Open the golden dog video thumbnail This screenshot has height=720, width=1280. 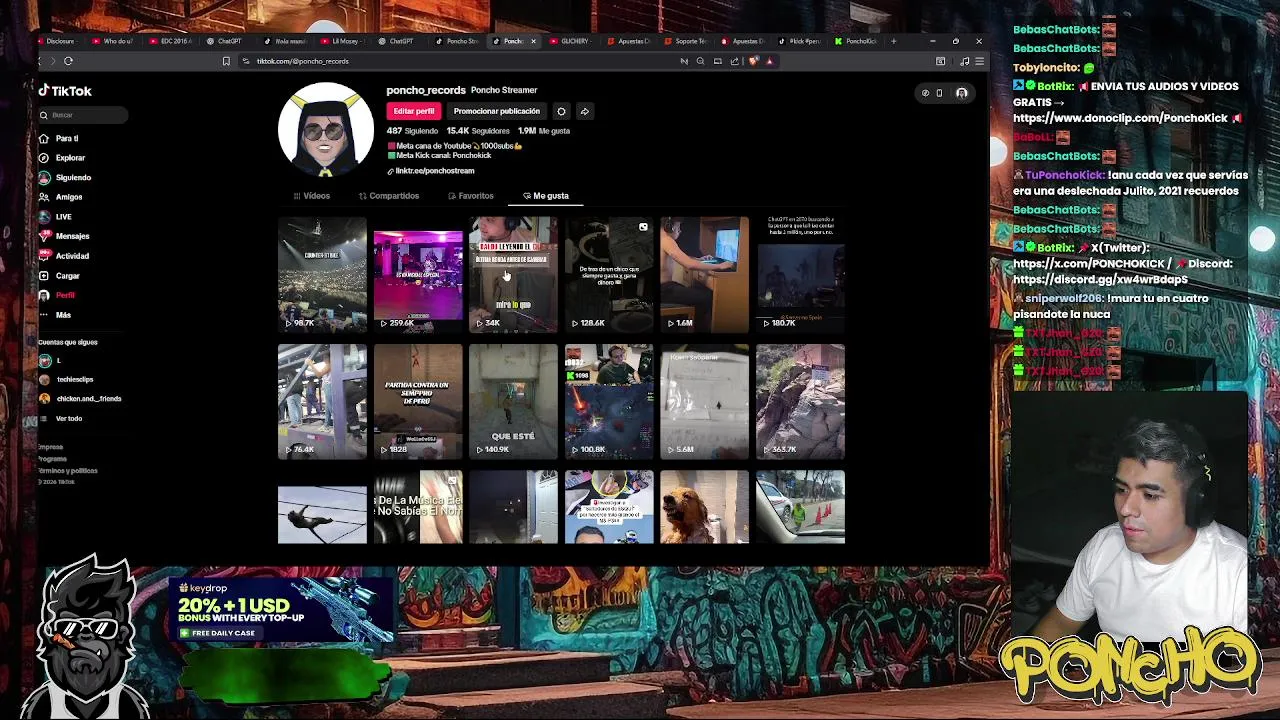tap(704, 507)
